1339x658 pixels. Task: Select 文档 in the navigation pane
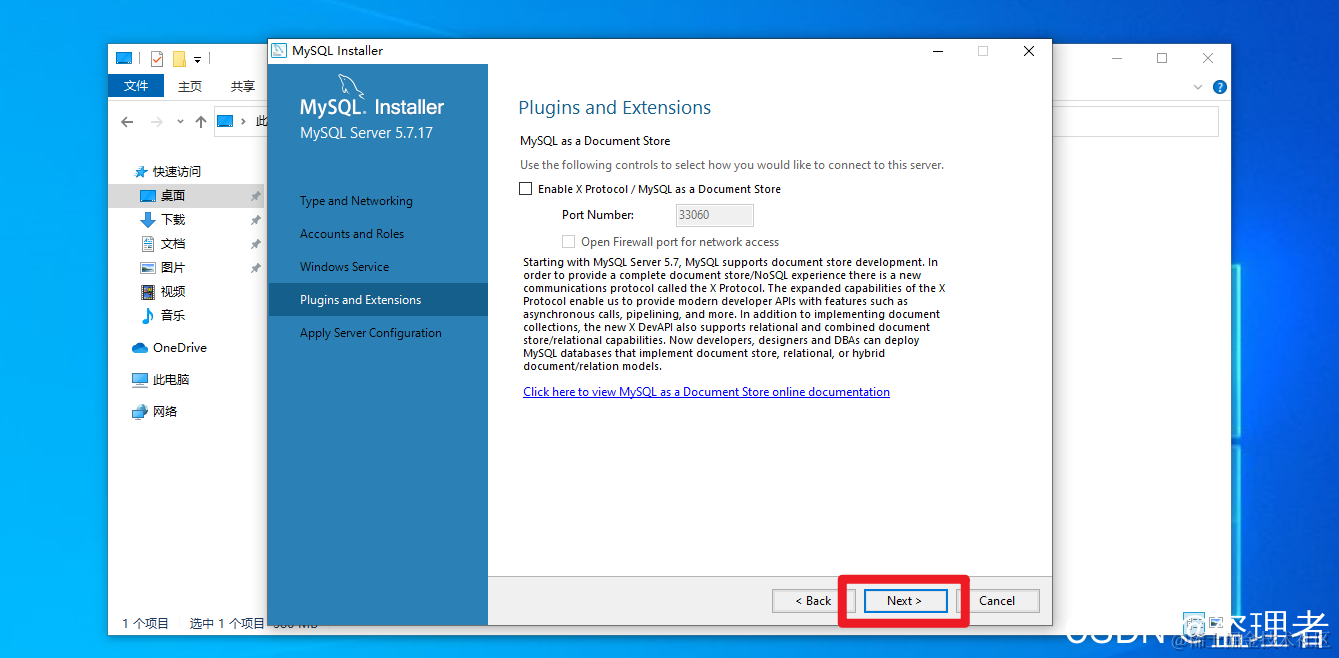pos(173,244)
